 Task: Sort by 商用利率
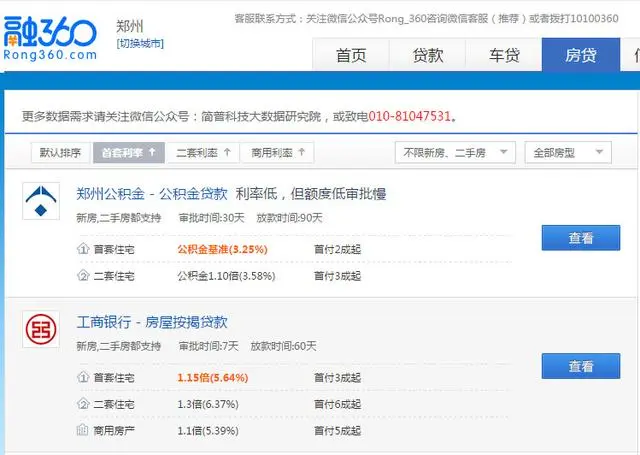click(x=278, y=153)
